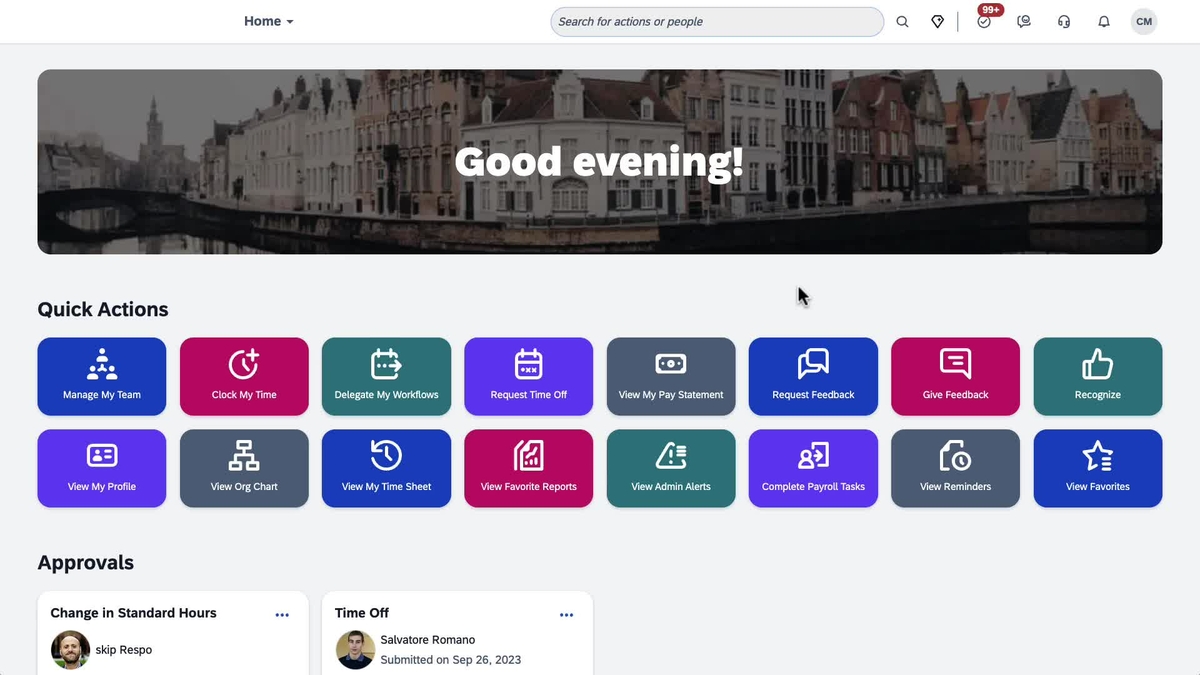Click the headset support icon
1200x675 pixels.
[x=1064, y=21]
